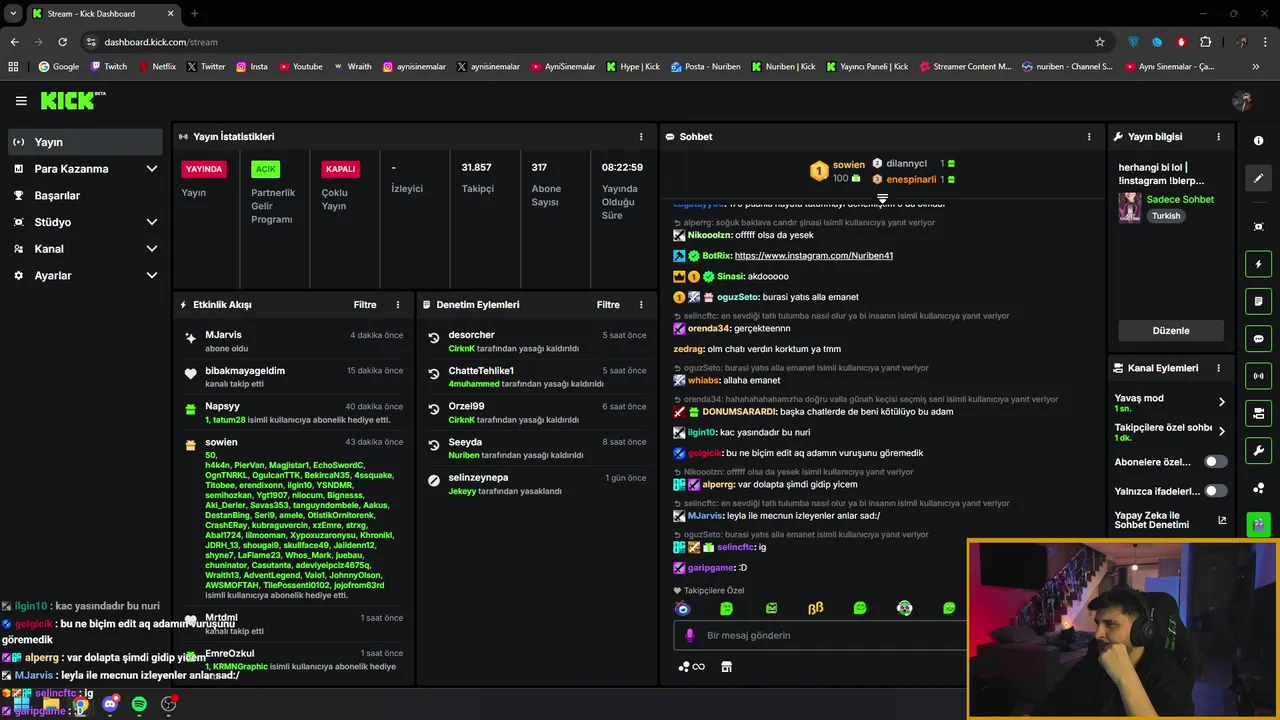
Task: Open the Filtre dropdown in Denetim Eylemleri
Action: (x=608, y=305)
